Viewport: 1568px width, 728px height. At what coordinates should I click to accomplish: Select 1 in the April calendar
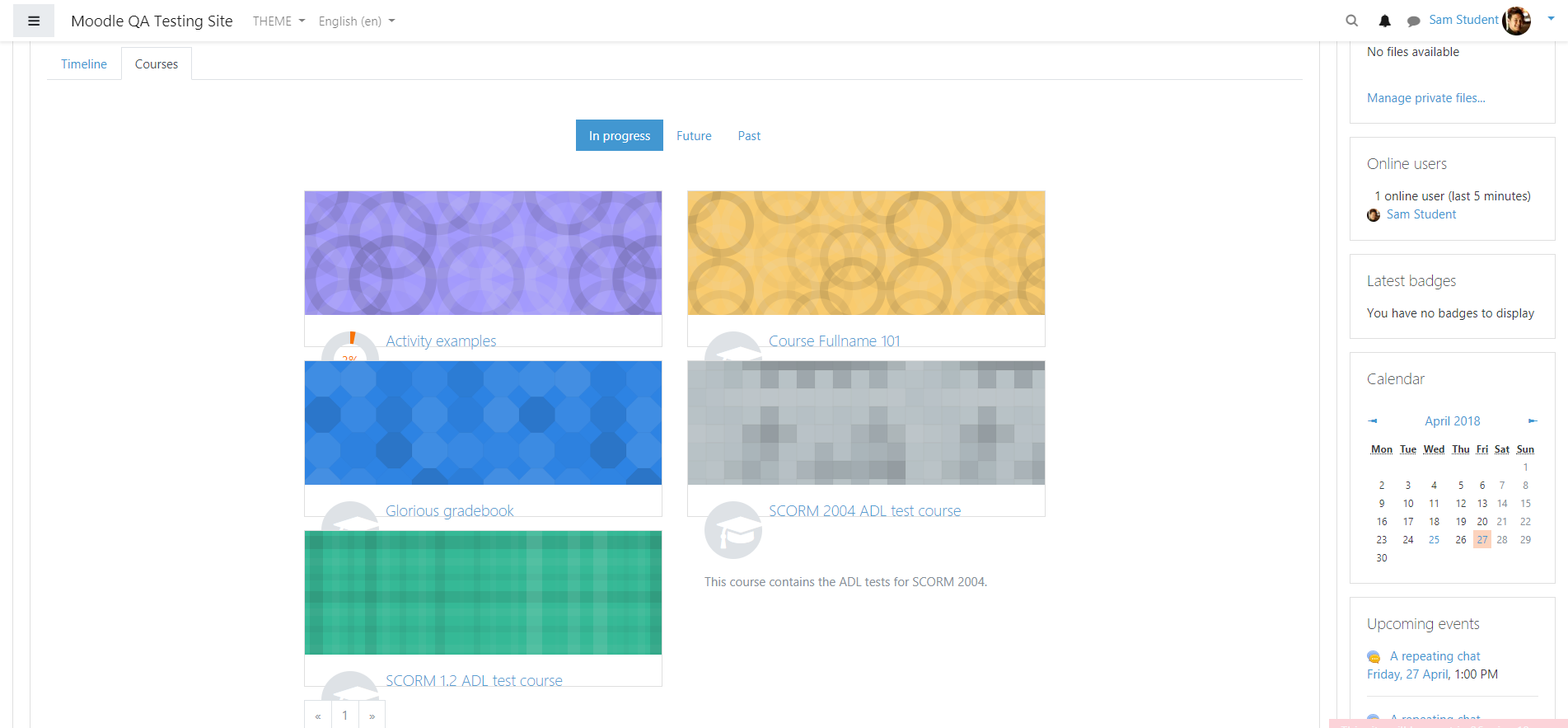(x=1526, y=467)
